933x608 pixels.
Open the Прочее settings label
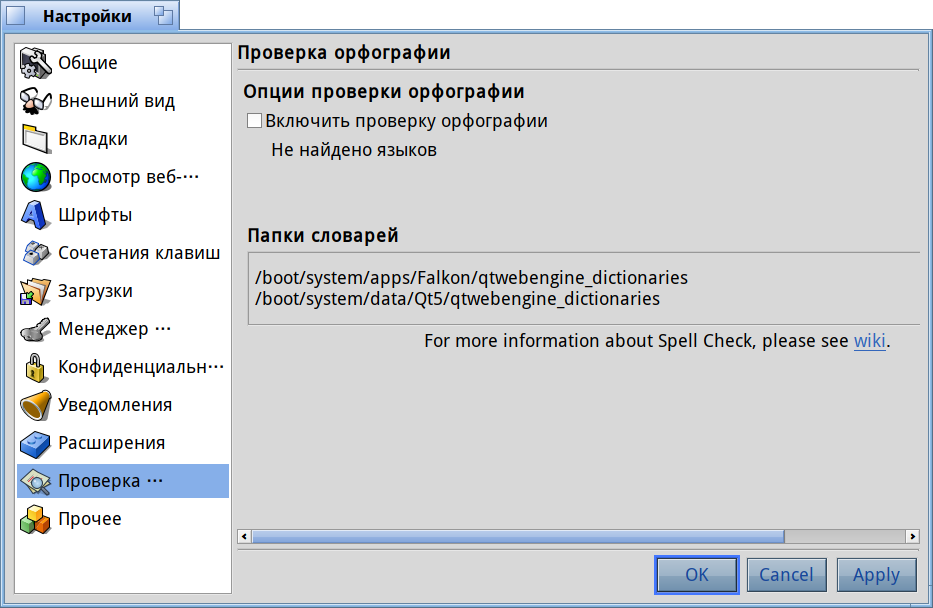(90, 519)
